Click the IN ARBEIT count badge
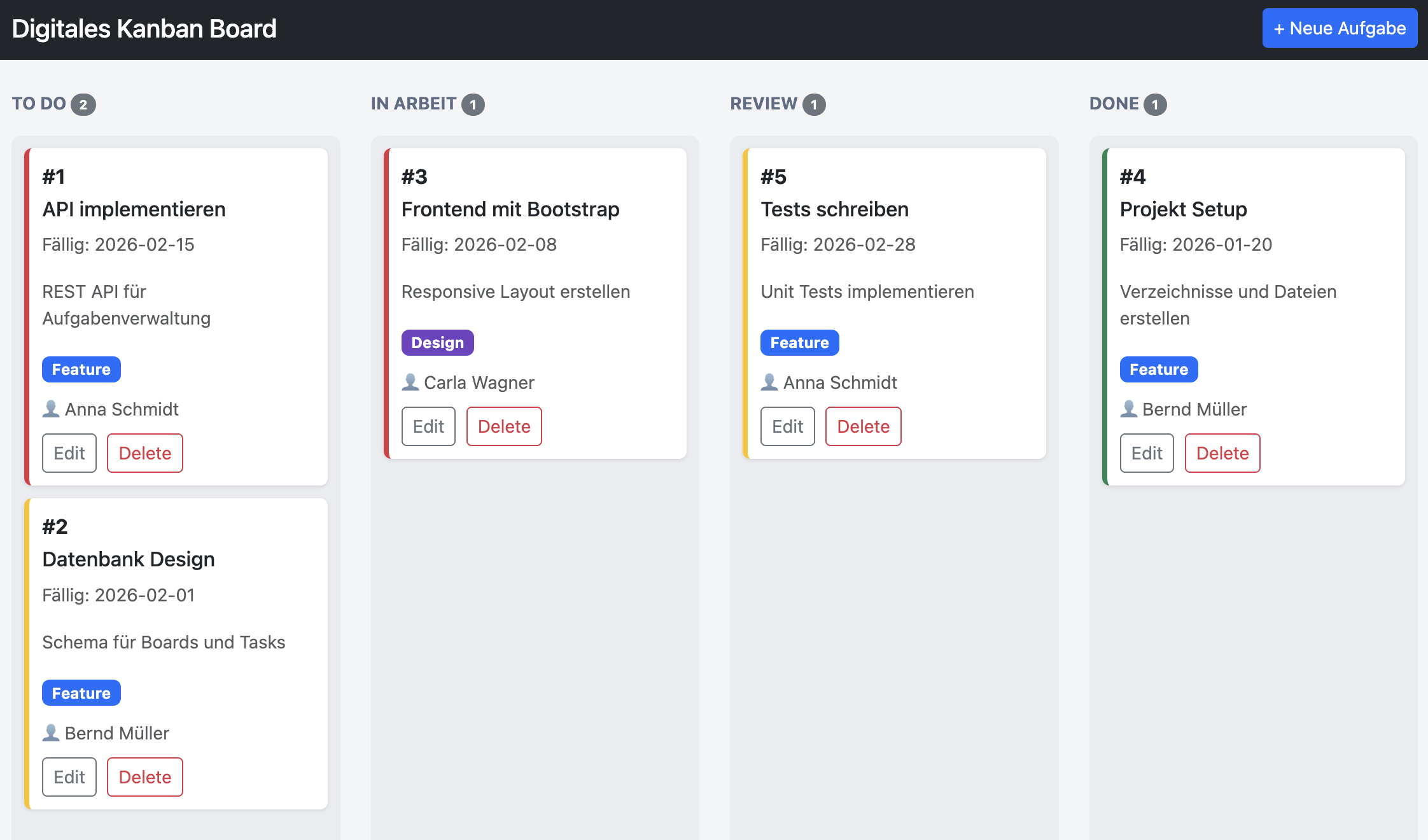This screenshot has width=1428, height=840. point(473,104)
